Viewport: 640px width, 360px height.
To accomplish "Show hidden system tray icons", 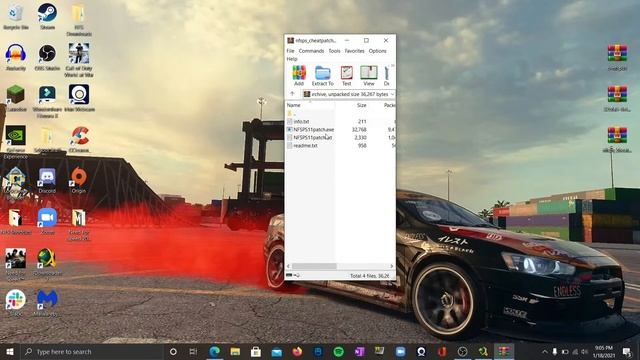I will [x=544, y=351].
